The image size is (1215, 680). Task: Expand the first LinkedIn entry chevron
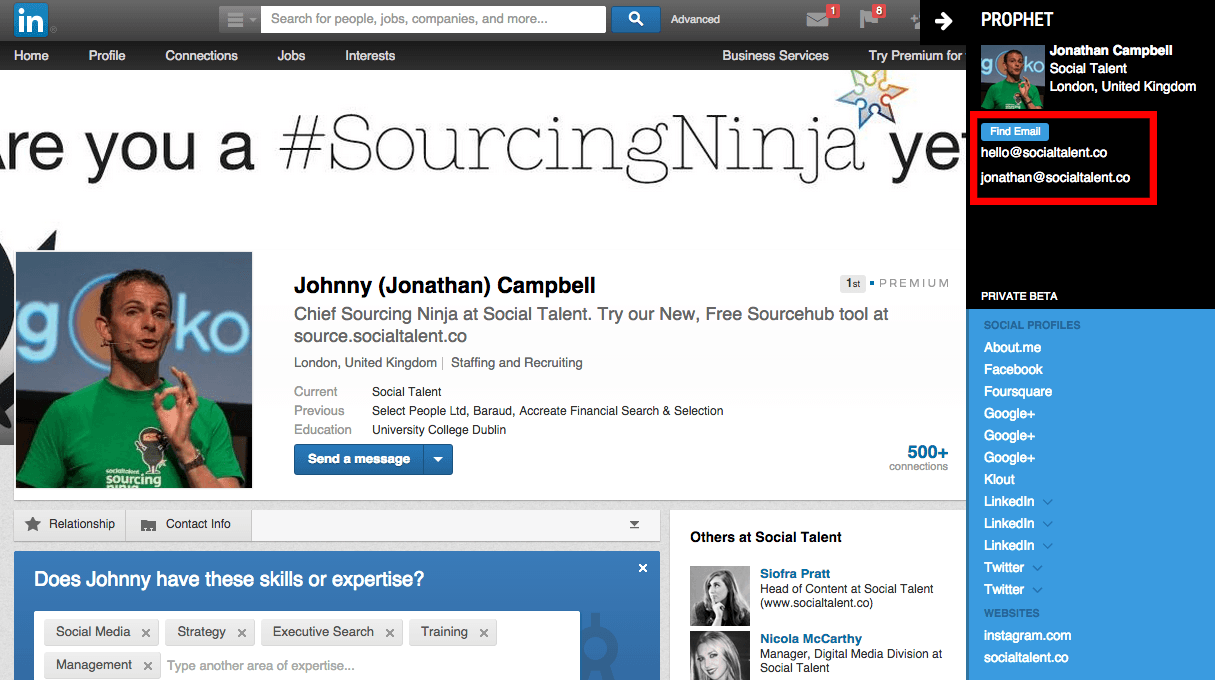click(1047, 501)
